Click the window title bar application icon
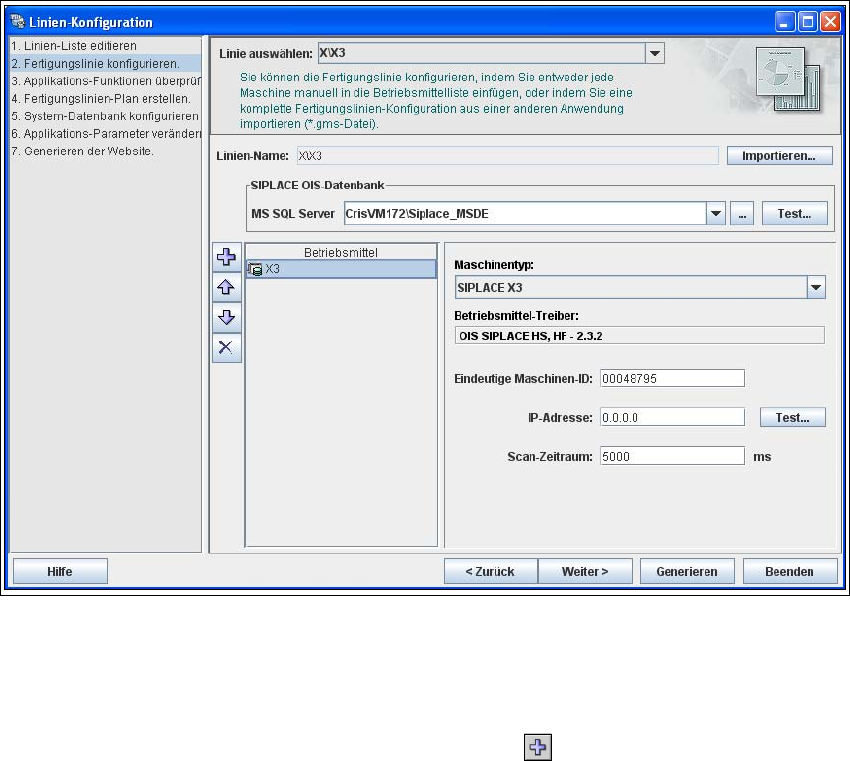 coord(17,21)
